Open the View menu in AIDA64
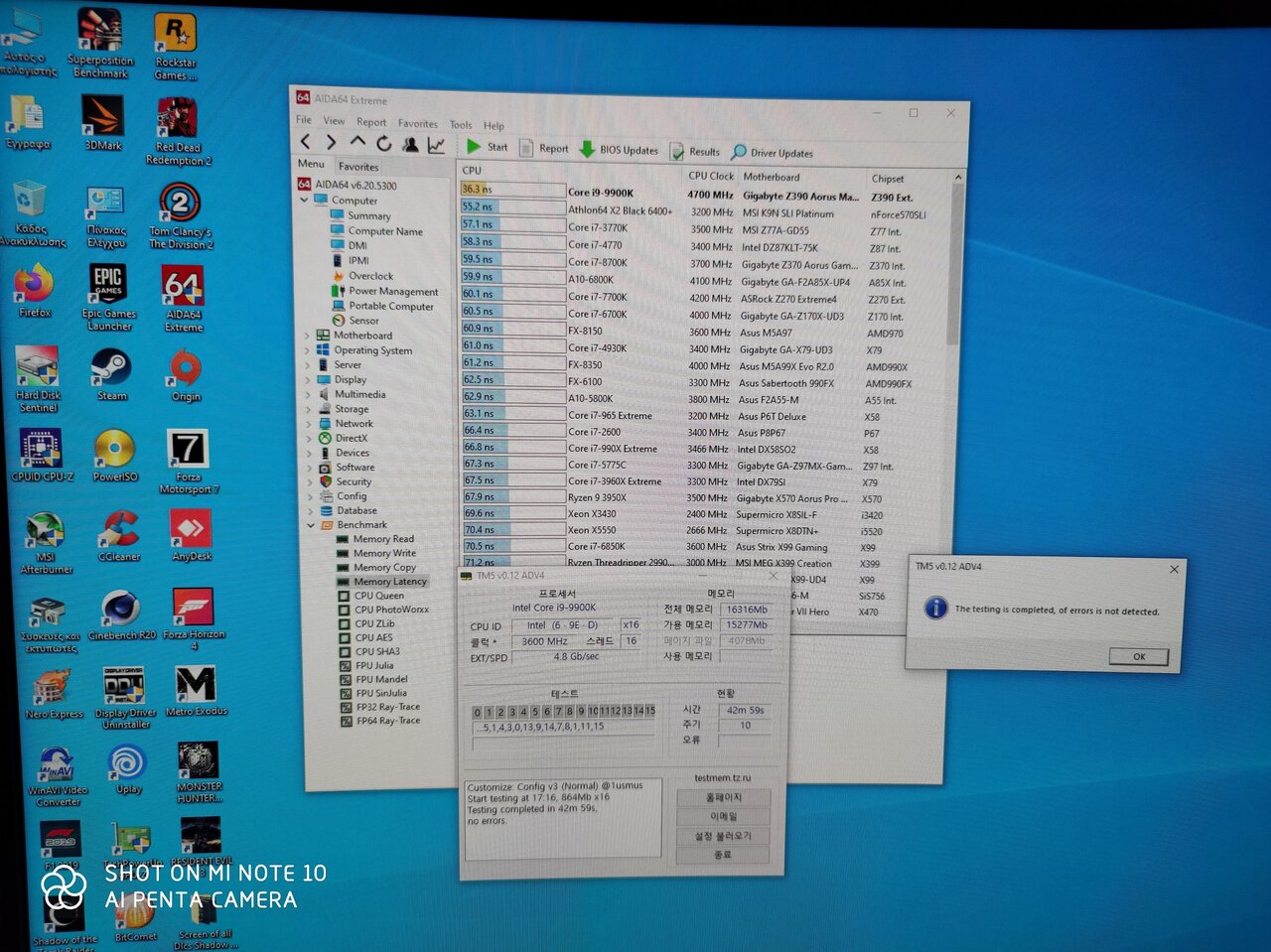The image size is (1271, 952). point(334,120)
